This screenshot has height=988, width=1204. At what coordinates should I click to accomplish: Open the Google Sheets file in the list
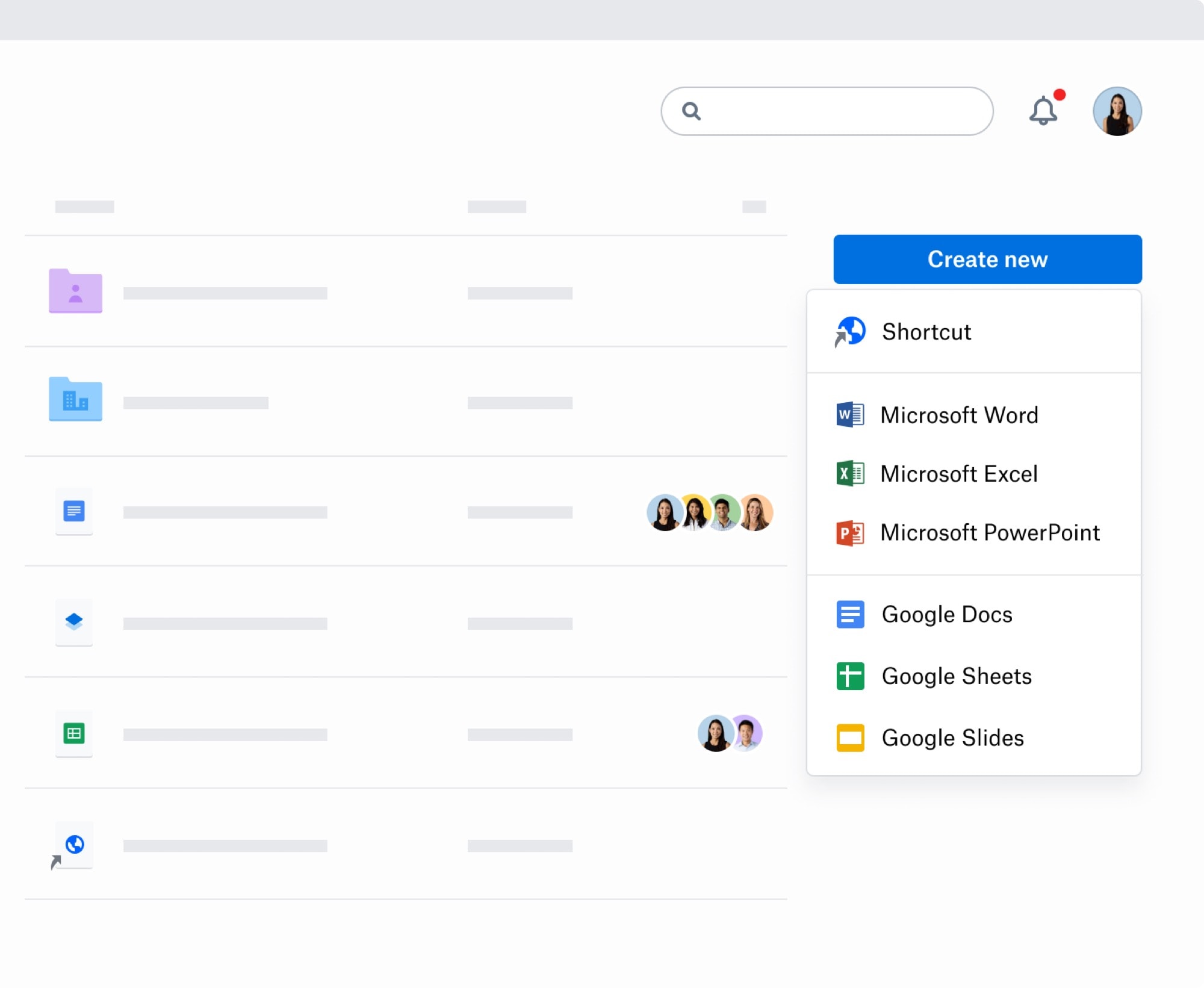click(74, 735)
